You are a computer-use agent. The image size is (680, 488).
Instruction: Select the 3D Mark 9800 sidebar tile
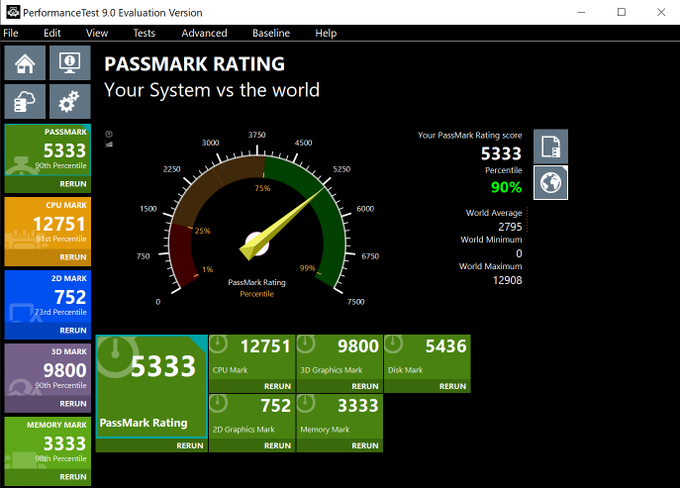pos(48,370)
